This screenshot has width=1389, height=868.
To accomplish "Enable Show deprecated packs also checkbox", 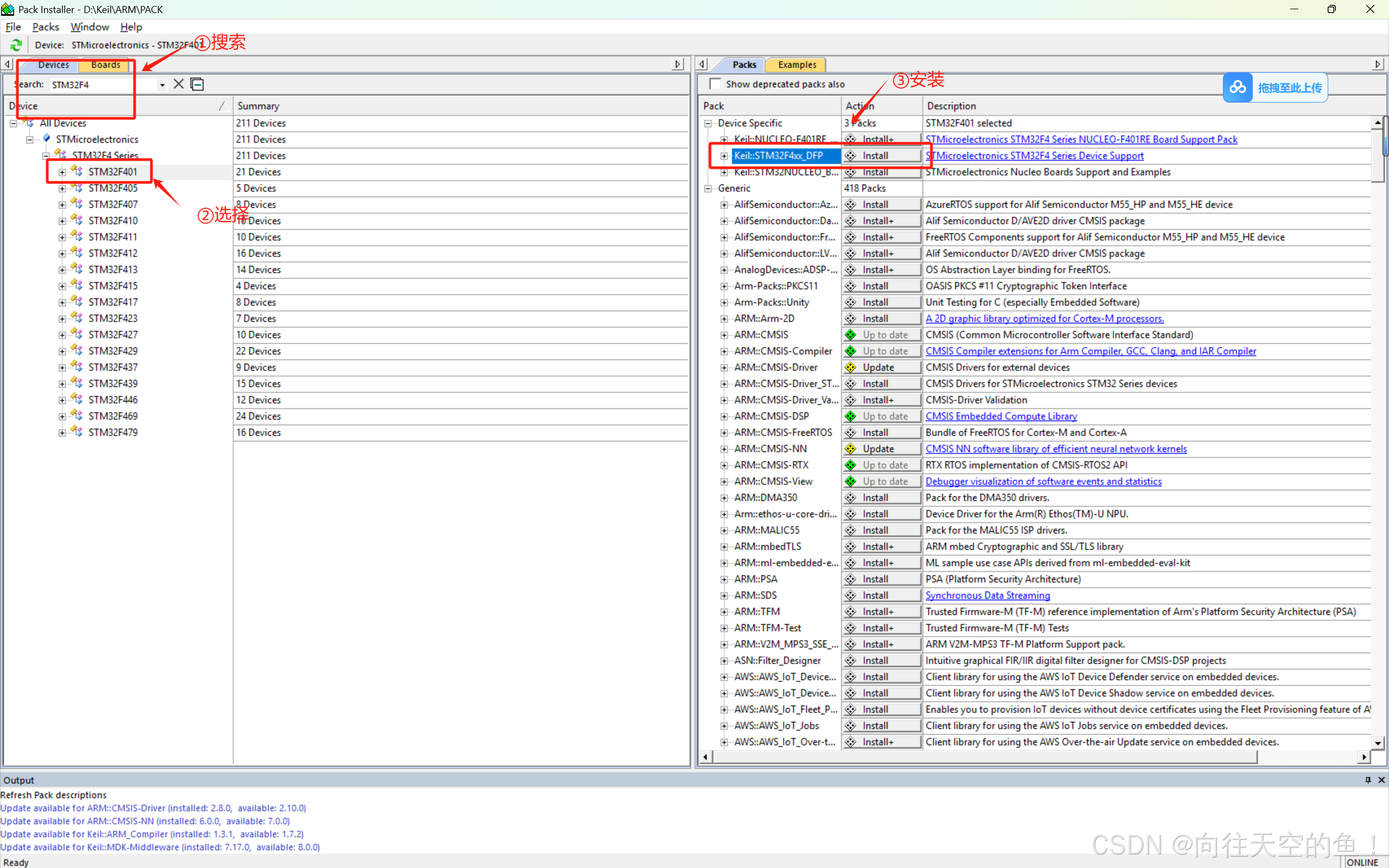I will point(715,84).
